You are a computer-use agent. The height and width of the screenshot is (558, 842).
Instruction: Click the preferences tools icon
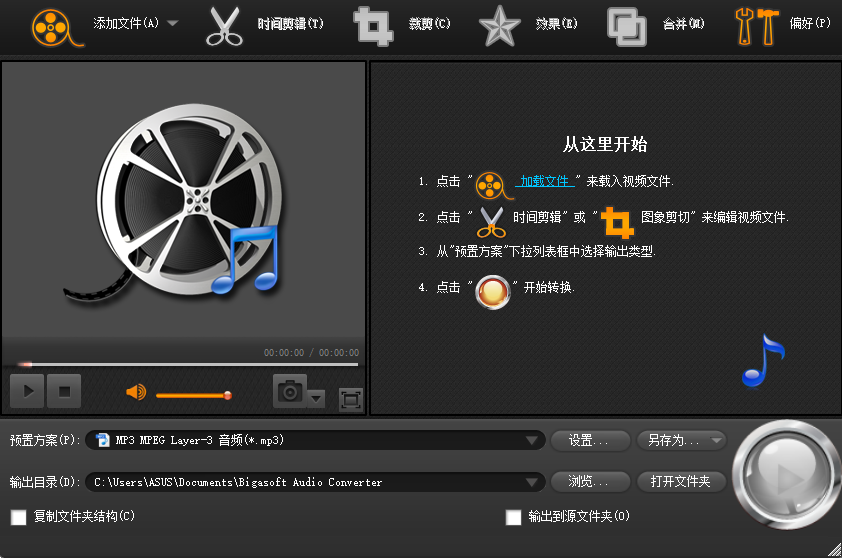[757, 26]
